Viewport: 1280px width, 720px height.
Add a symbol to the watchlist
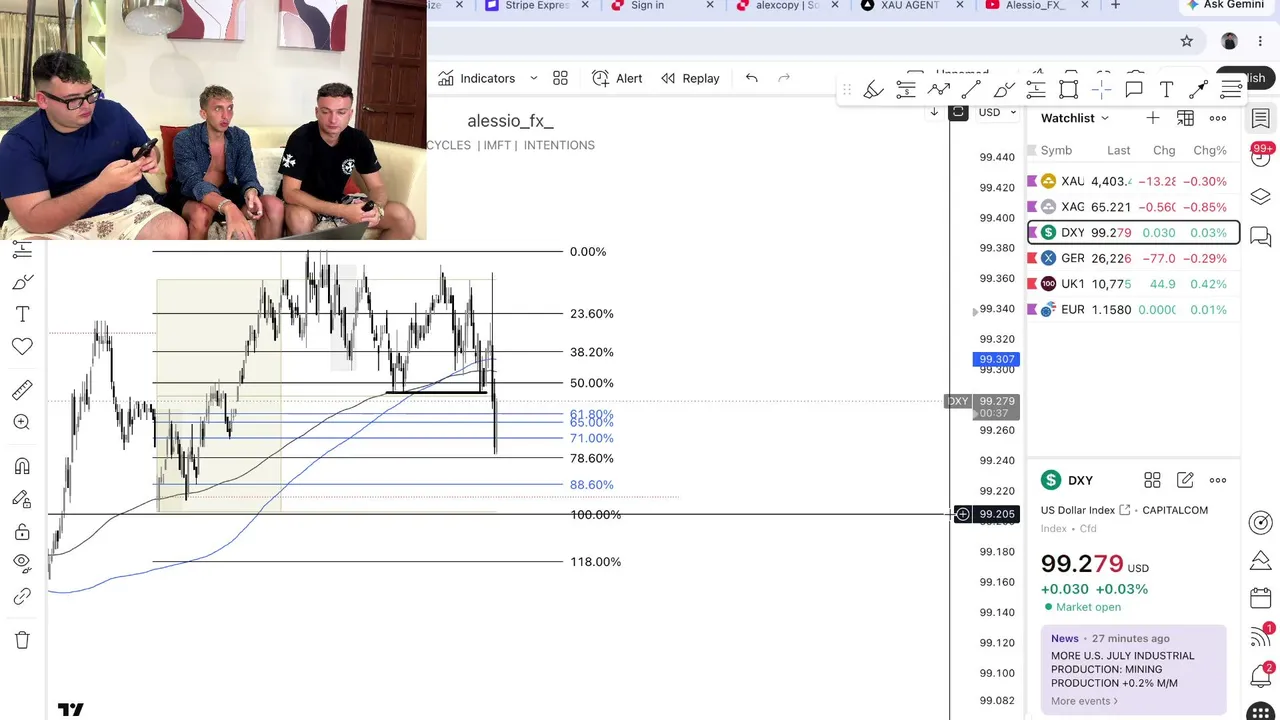(x=1153, y=118)
